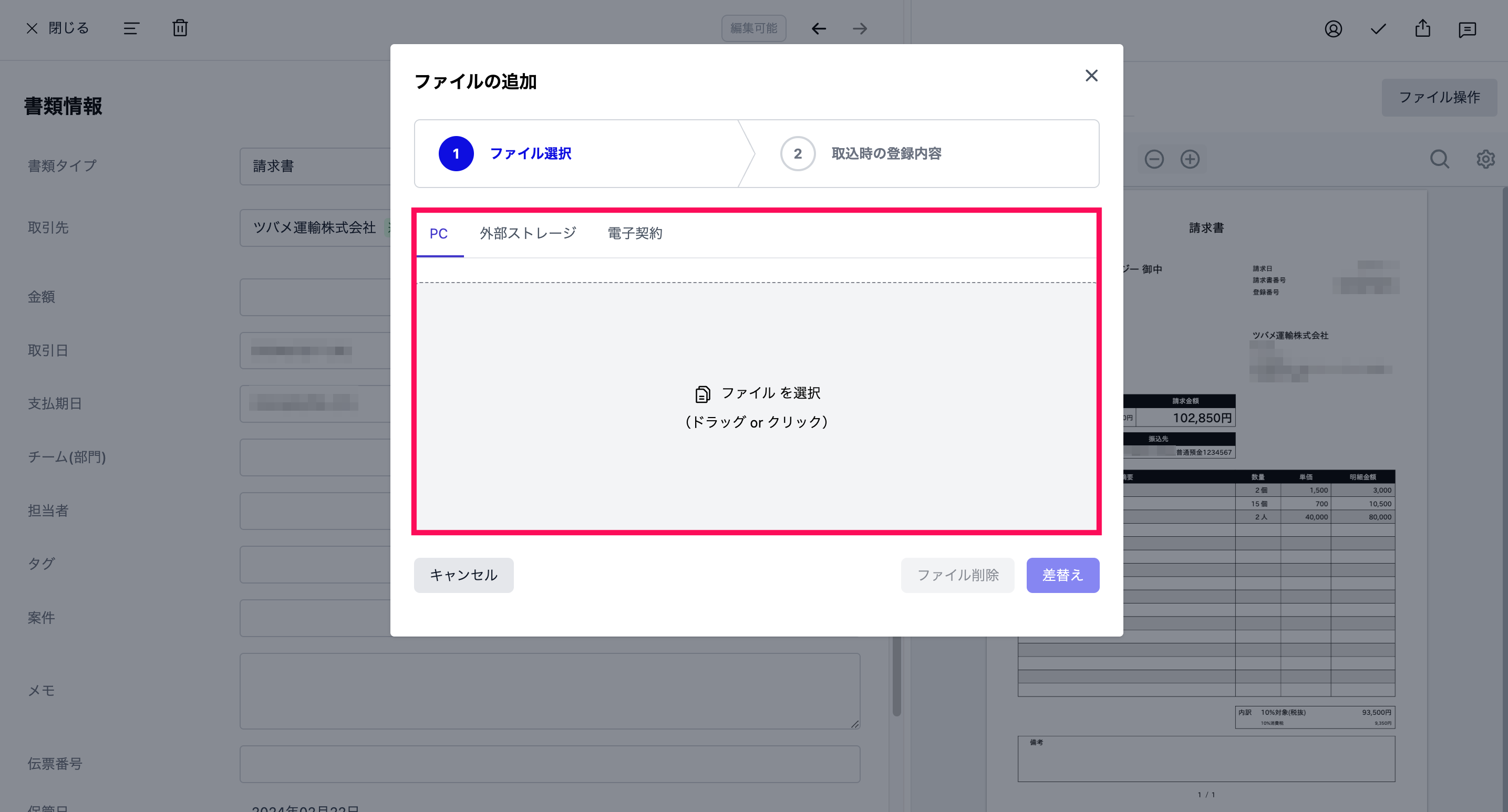Screen dimensions: 1508x812
Task: Close the ファイルの追加 dialog with X
Action: point(1091,76)
